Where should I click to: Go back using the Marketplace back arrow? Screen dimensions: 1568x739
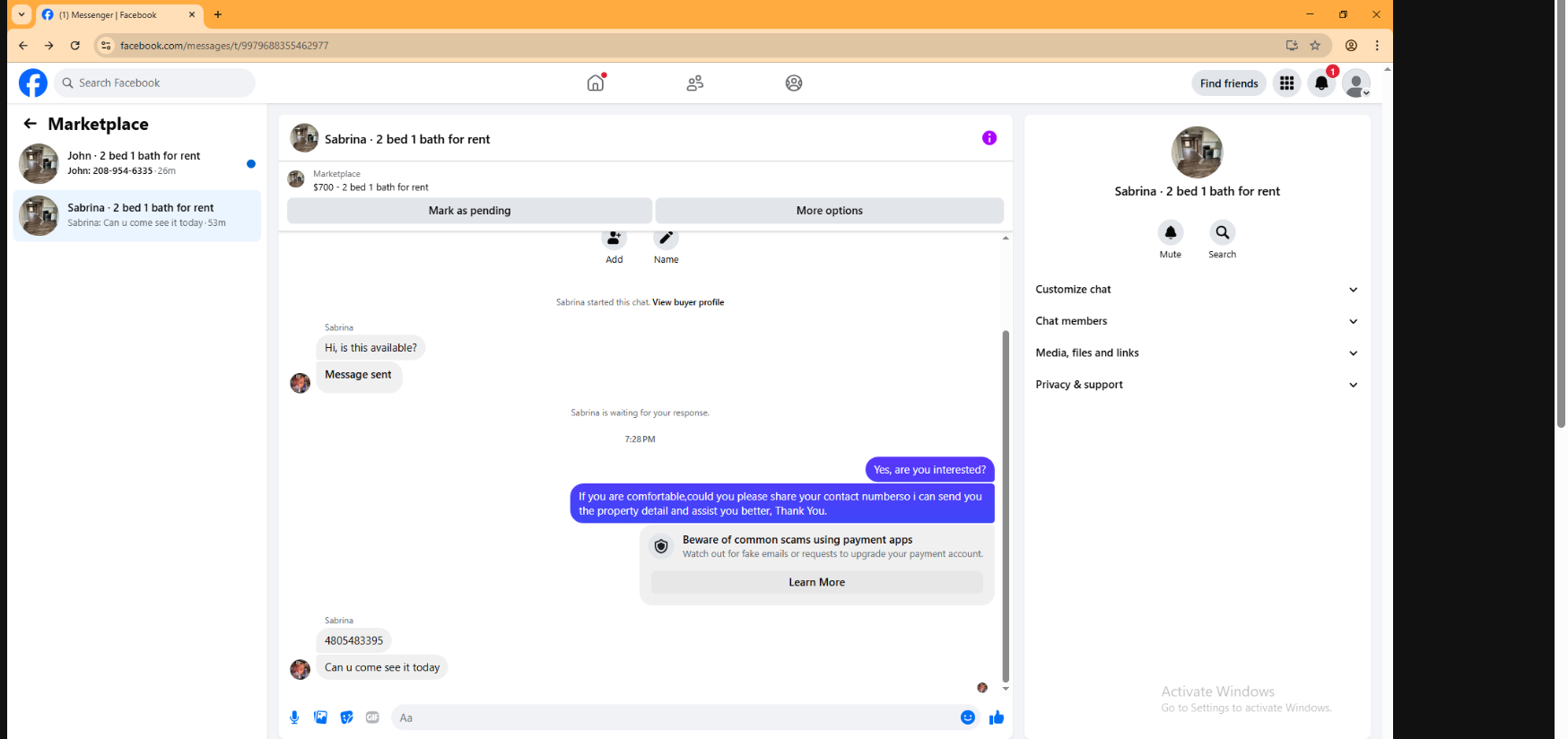coord(30,124)
